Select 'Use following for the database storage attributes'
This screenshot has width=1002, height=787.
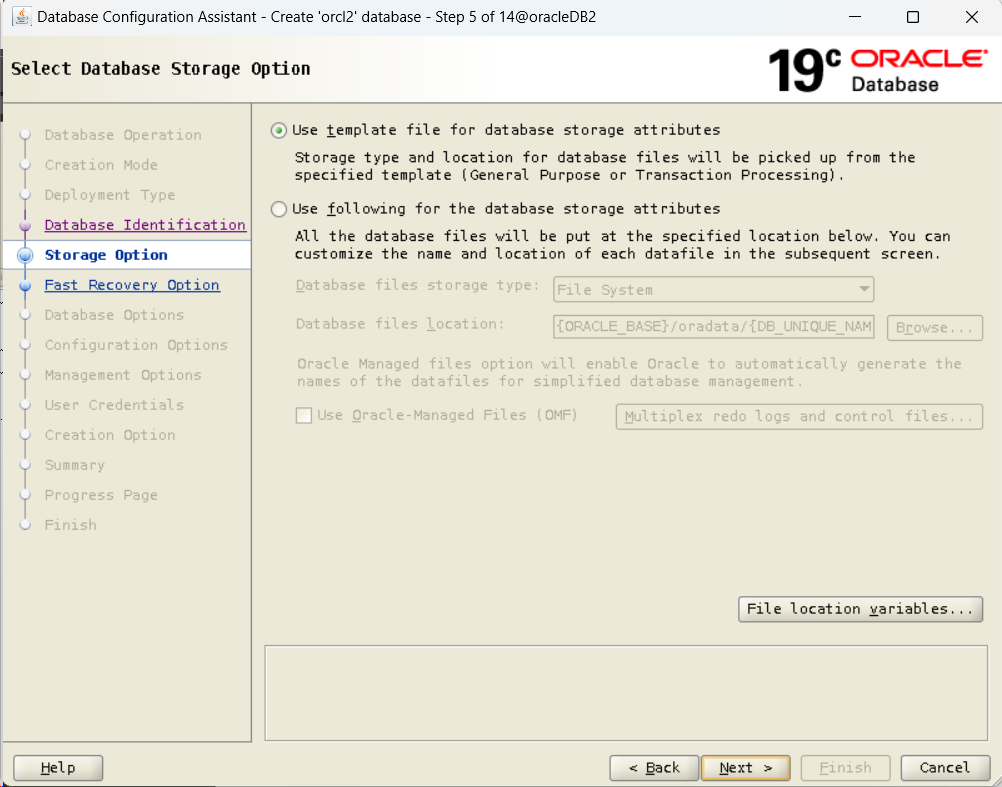[x=279, y=209]
